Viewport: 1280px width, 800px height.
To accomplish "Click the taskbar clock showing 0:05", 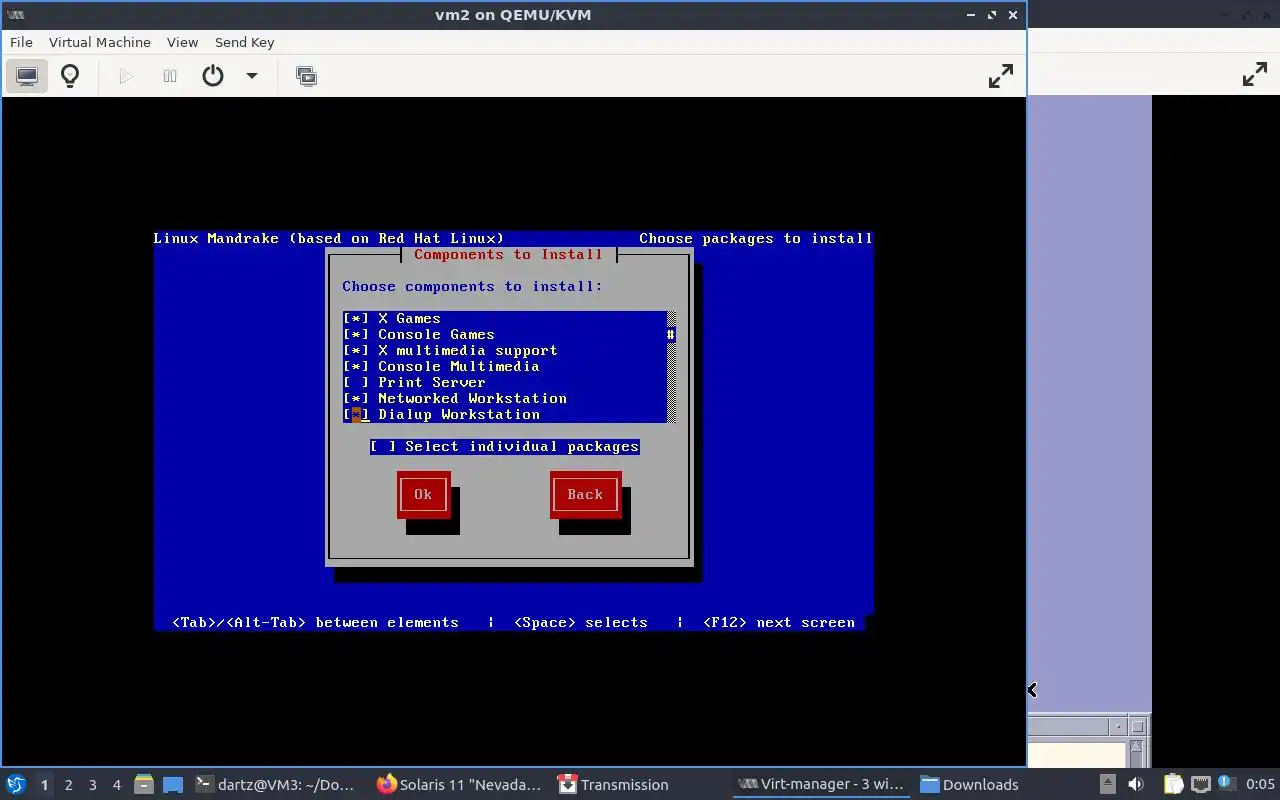I will tap(1260, 784).
